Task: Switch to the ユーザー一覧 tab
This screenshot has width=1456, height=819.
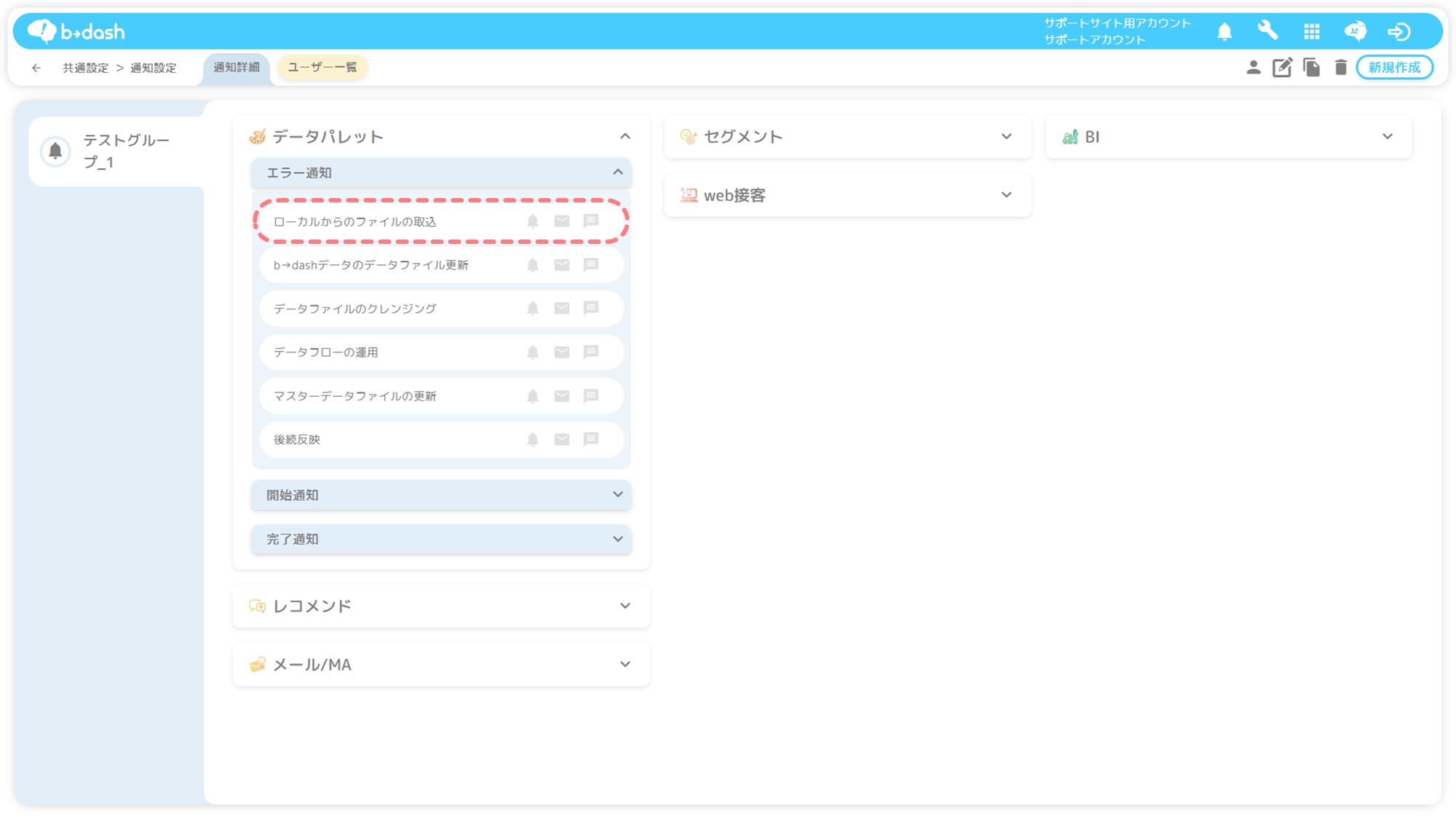Action: coord(323,67)
